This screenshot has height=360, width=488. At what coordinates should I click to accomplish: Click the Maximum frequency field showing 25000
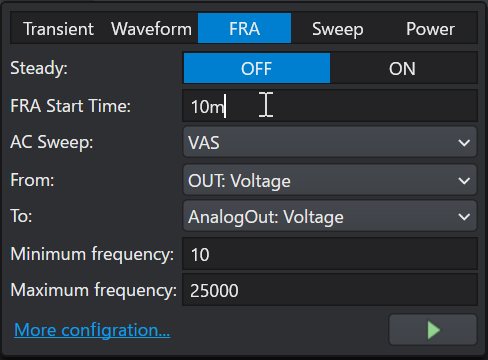(330, 290)
